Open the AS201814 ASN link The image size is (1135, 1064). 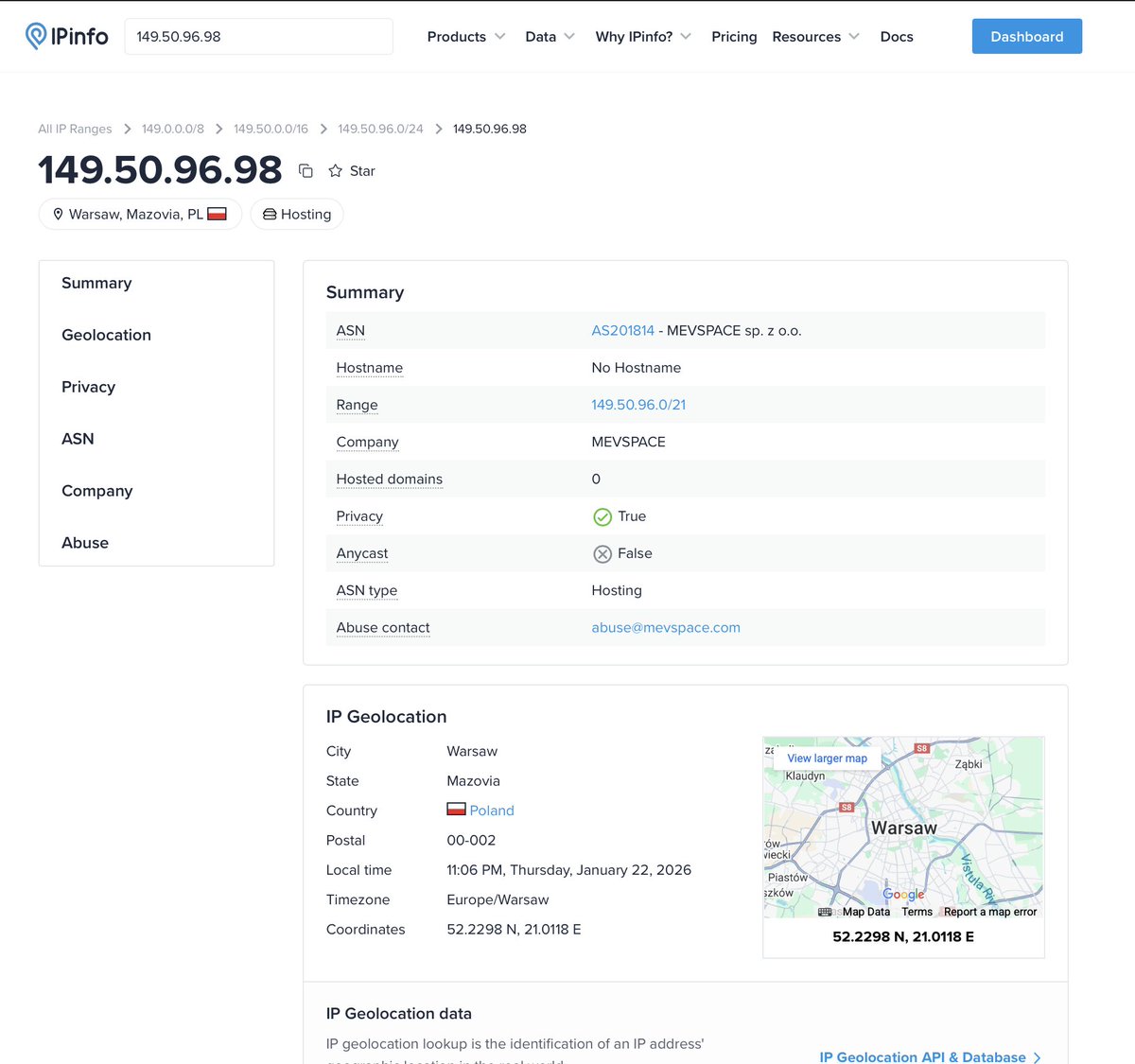[622, 330]
